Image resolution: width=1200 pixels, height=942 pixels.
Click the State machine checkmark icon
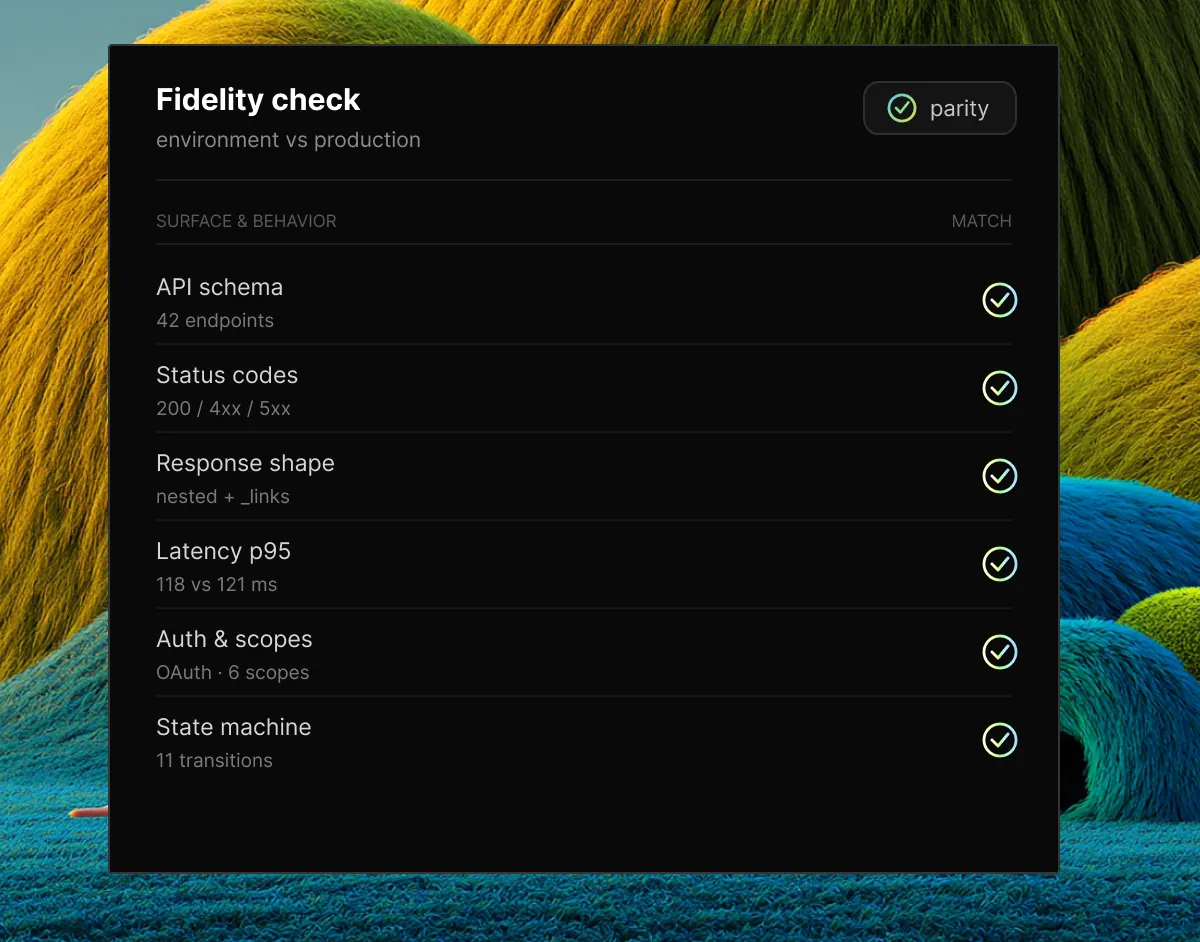pos(999,740)
